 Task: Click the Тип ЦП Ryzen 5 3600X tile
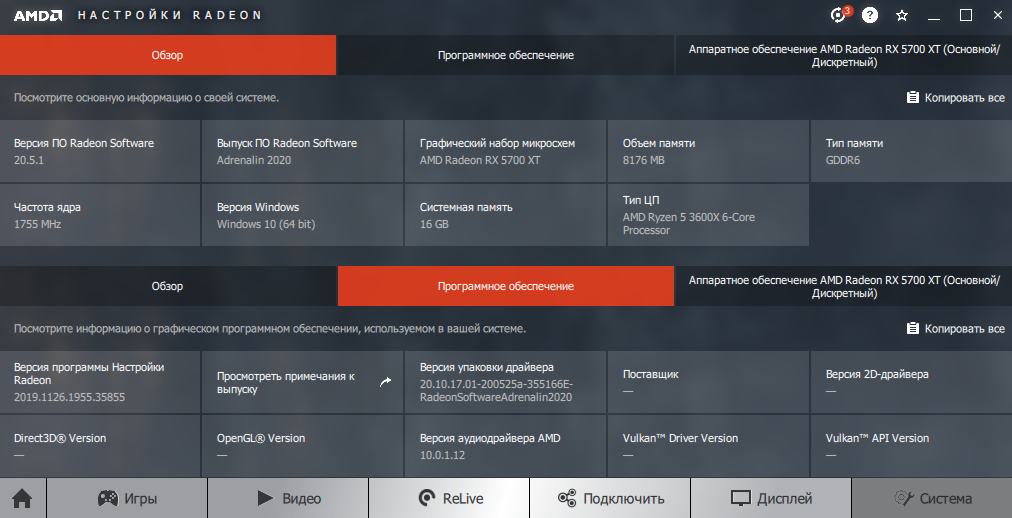coord(708,215)
